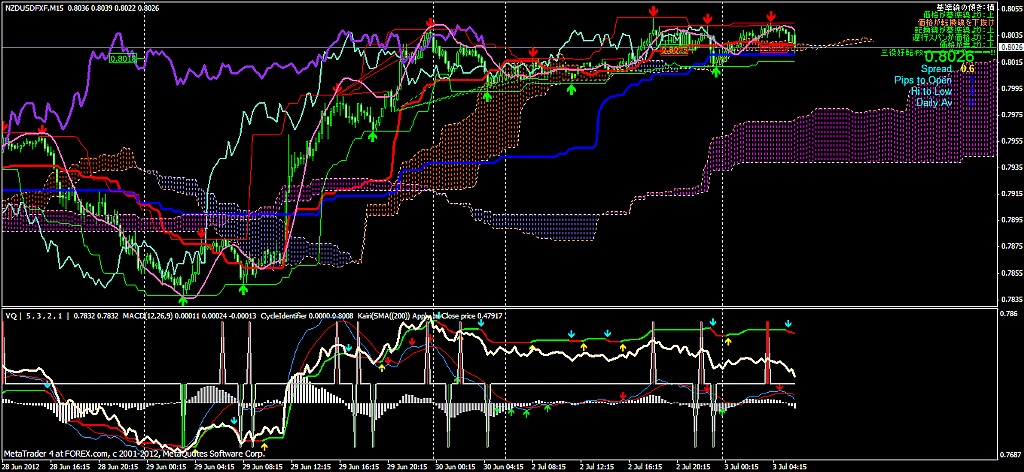The height and width of the screenshot is (472, 1024).
Task: Click the highlighted 0.8026 price axis marker
Action: (x=1010, y=44)
